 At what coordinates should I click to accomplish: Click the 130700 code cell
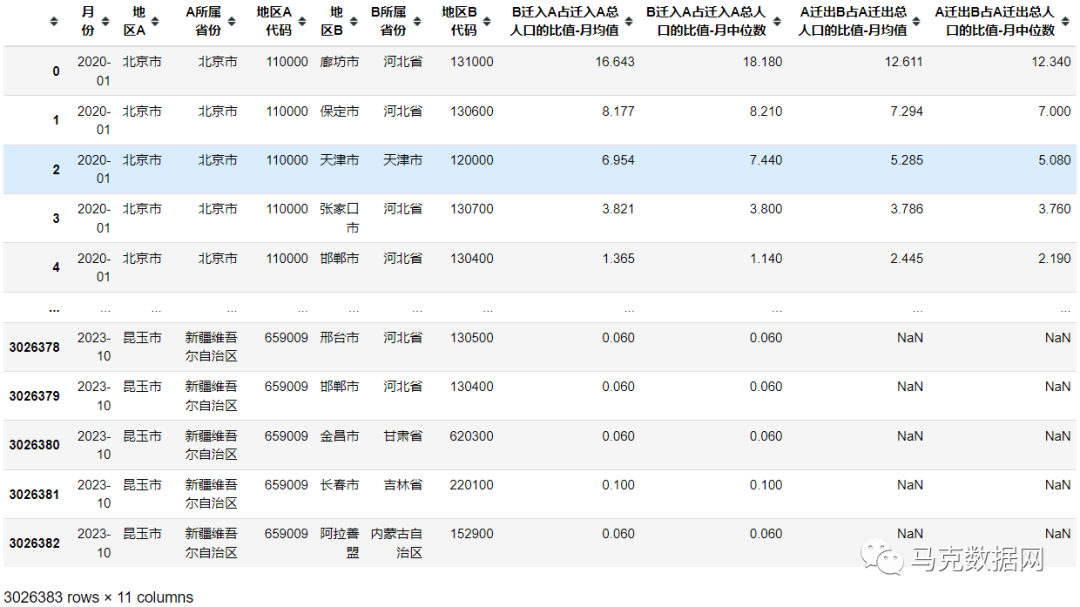click(x=472, y=209)
